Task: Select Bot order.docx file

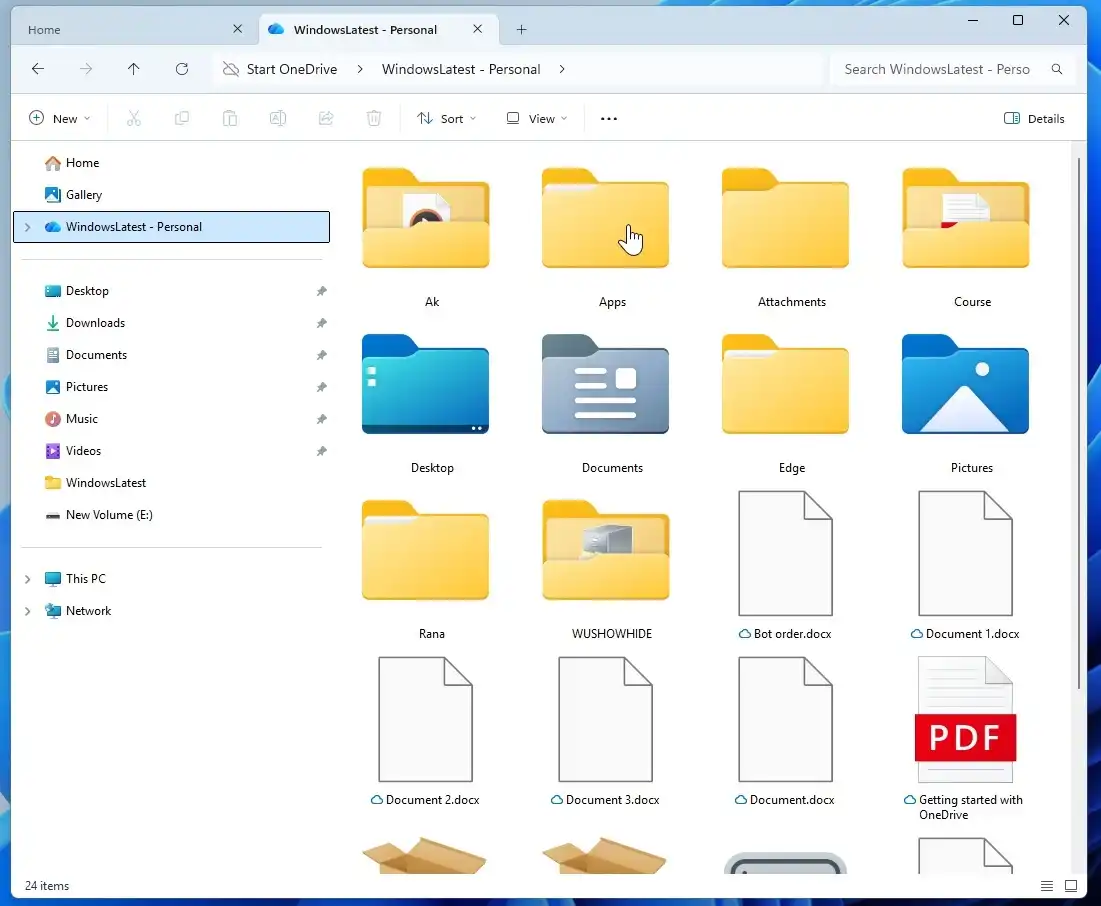Action: click(785, 566)
